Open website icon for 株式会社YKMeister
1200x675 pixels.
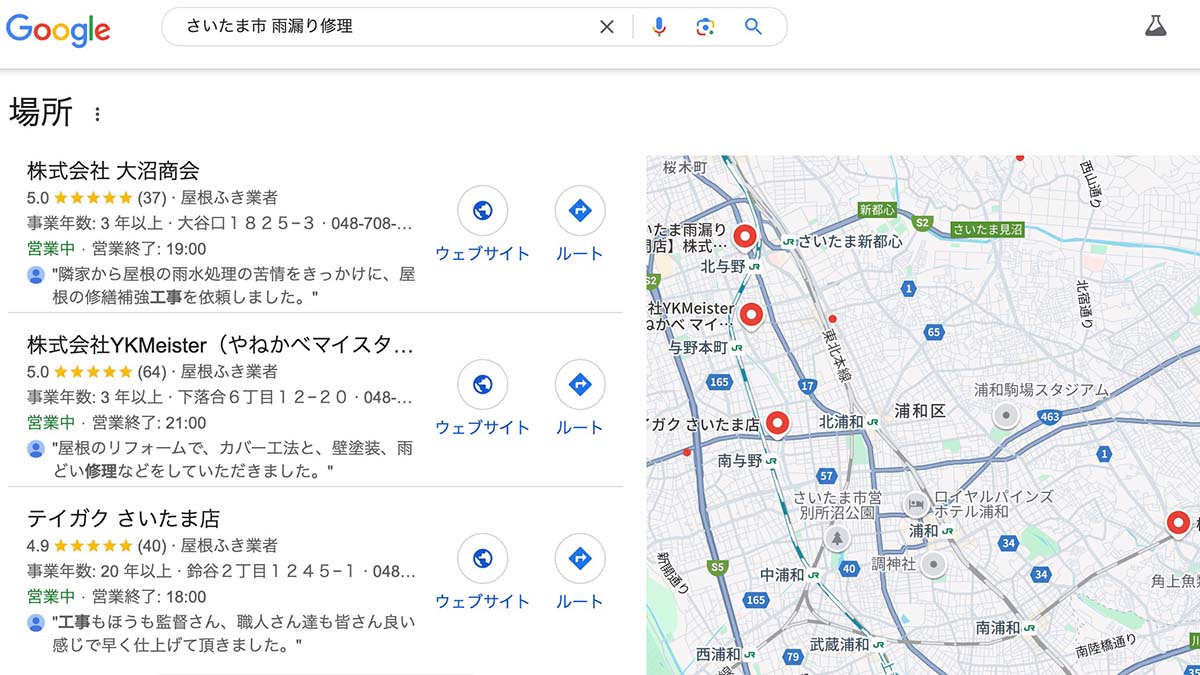(x=483, y=384)
